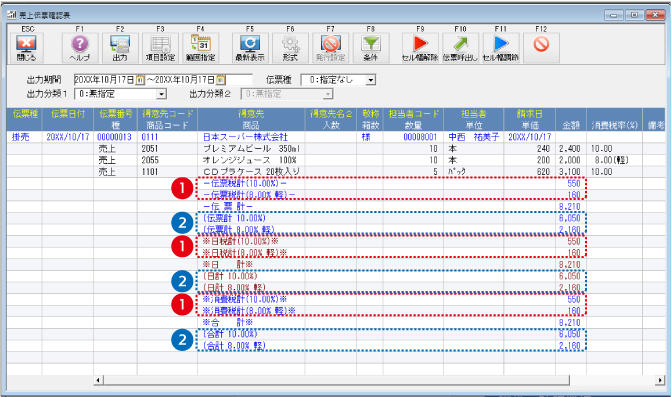
Task: Click the 敬称 column header
Action: point(370,119)
